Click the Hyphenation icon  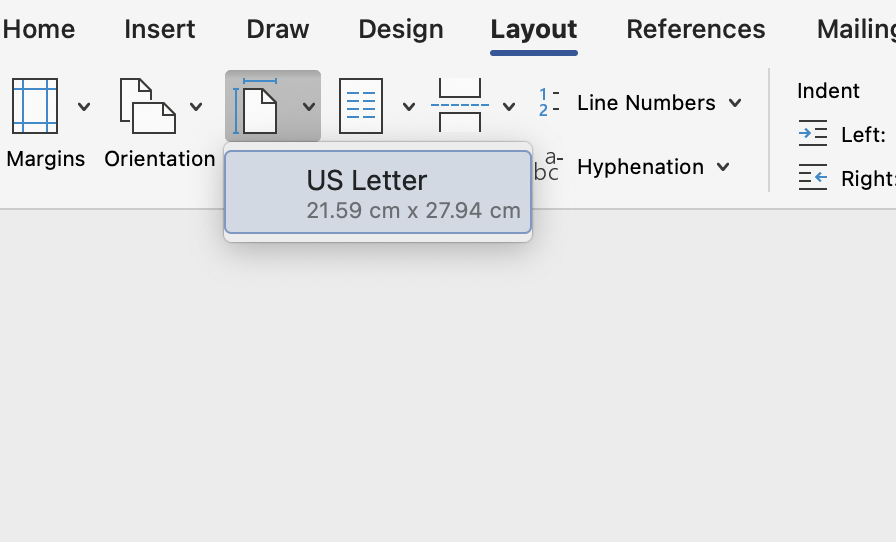coord(548,167)
